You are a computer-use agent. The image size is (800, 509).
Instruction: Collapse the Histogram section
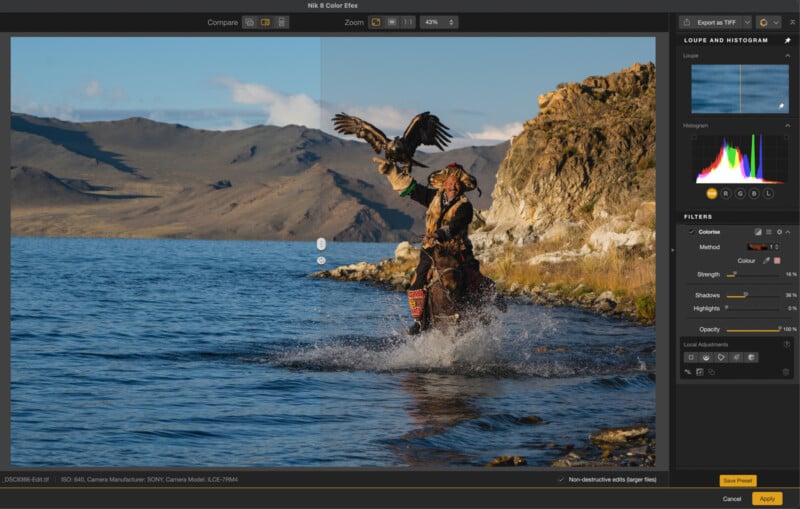pos(787,126)
